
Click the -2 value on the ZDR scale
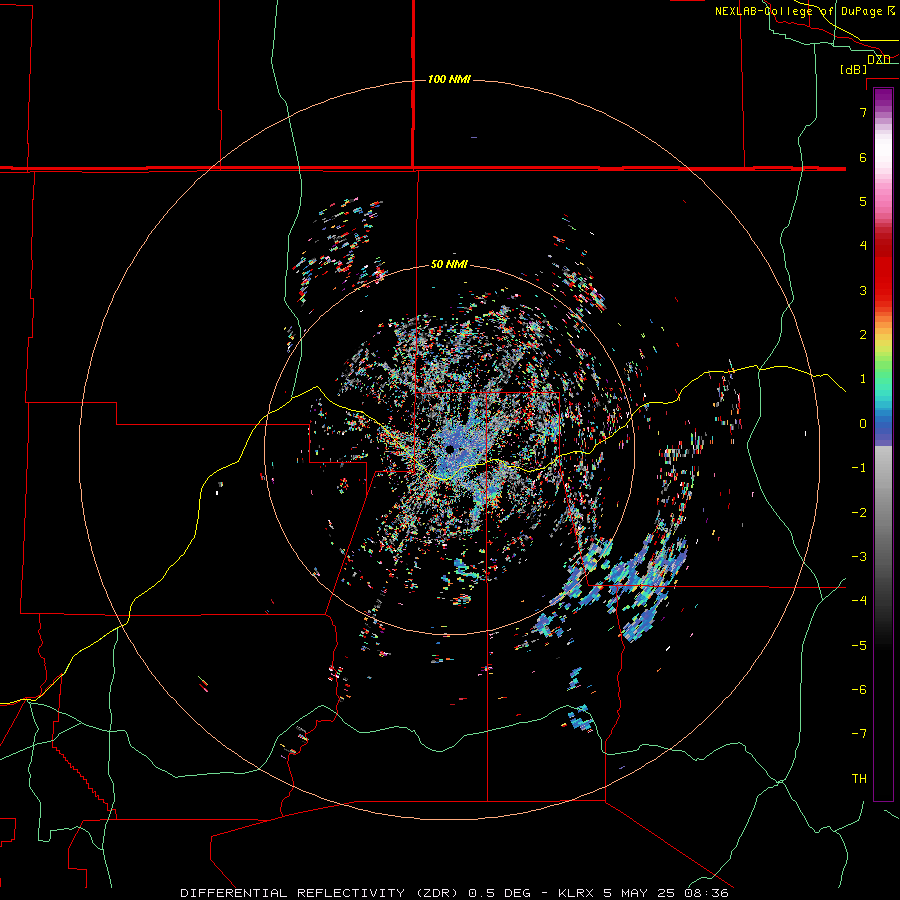click(x=859, y=513)
